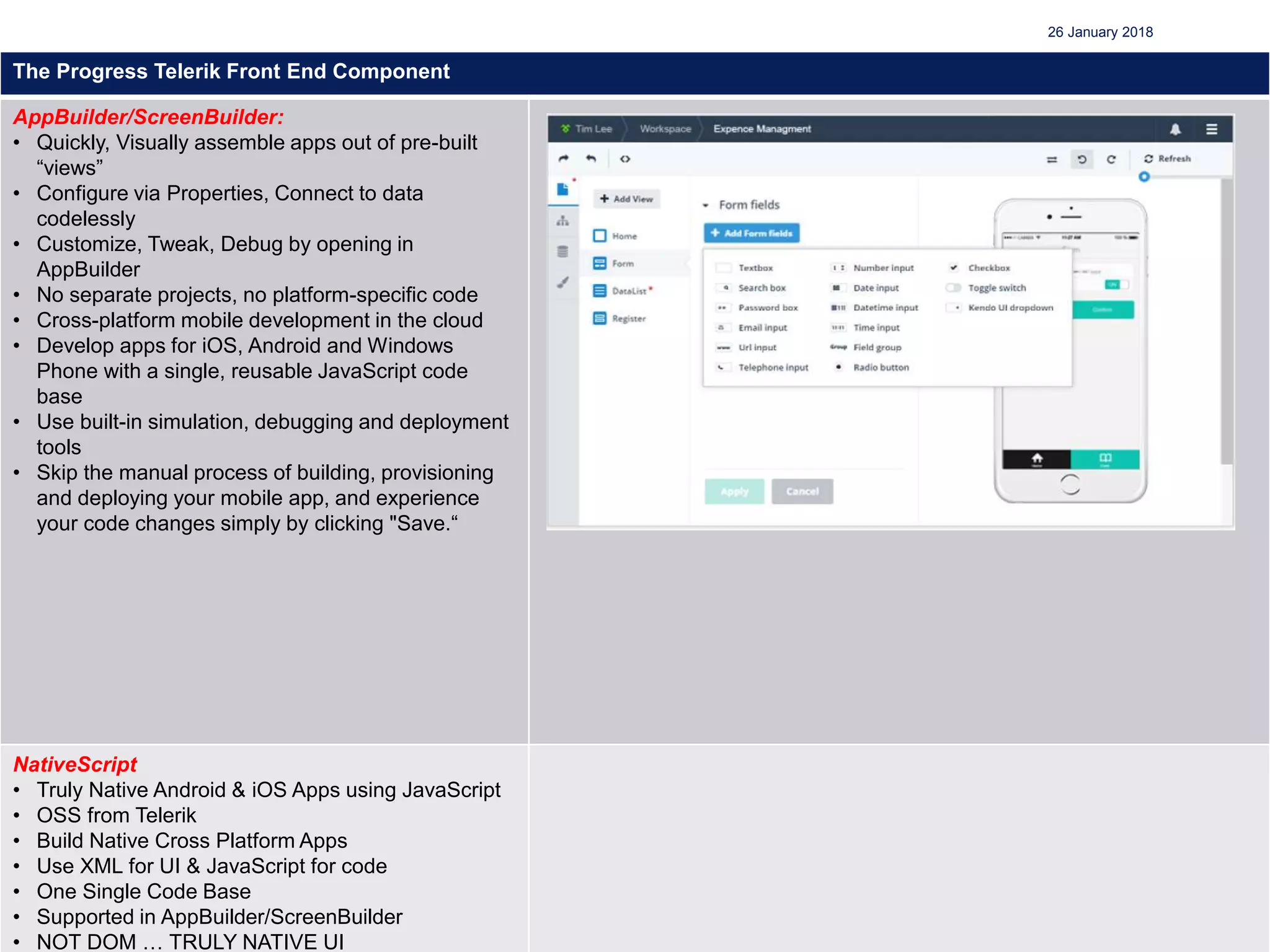This screenshot has width=1270, height=952.
Task: Open the hamburger menu icon
Action: [1211, 129]
